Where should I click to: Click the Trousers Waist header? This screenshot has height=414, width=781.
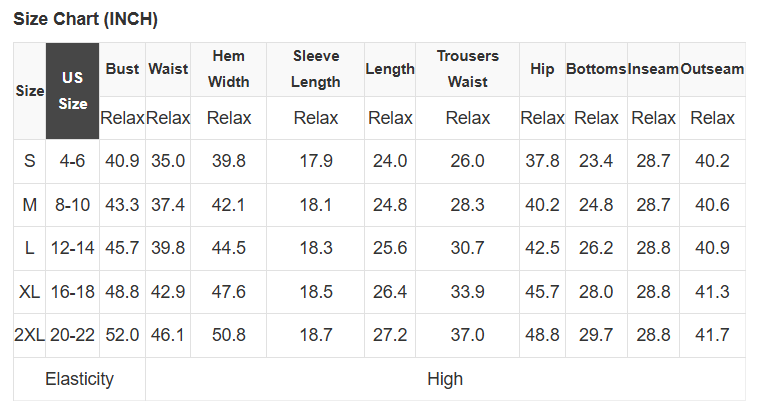tap(467, 69)
